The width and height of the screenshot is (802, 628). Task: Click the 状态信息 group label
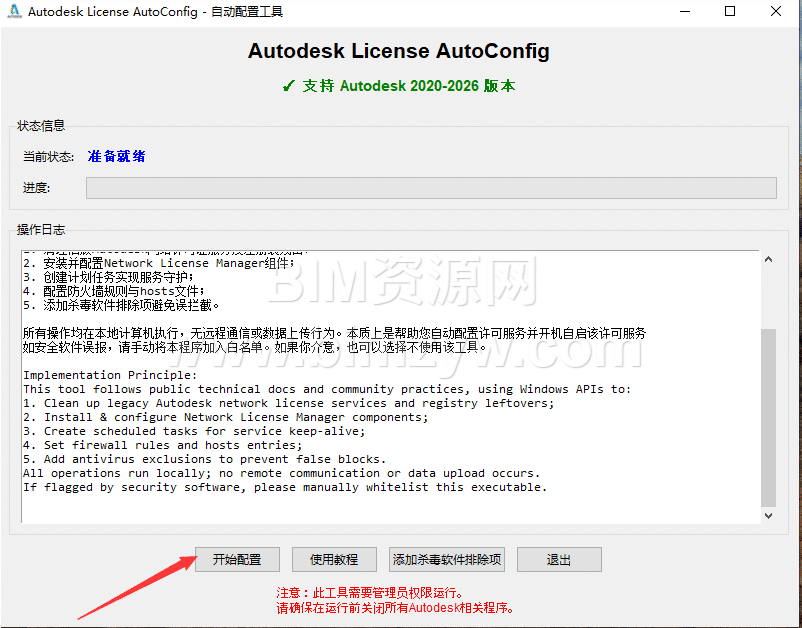pyautogui.click(x=41, y=126)
